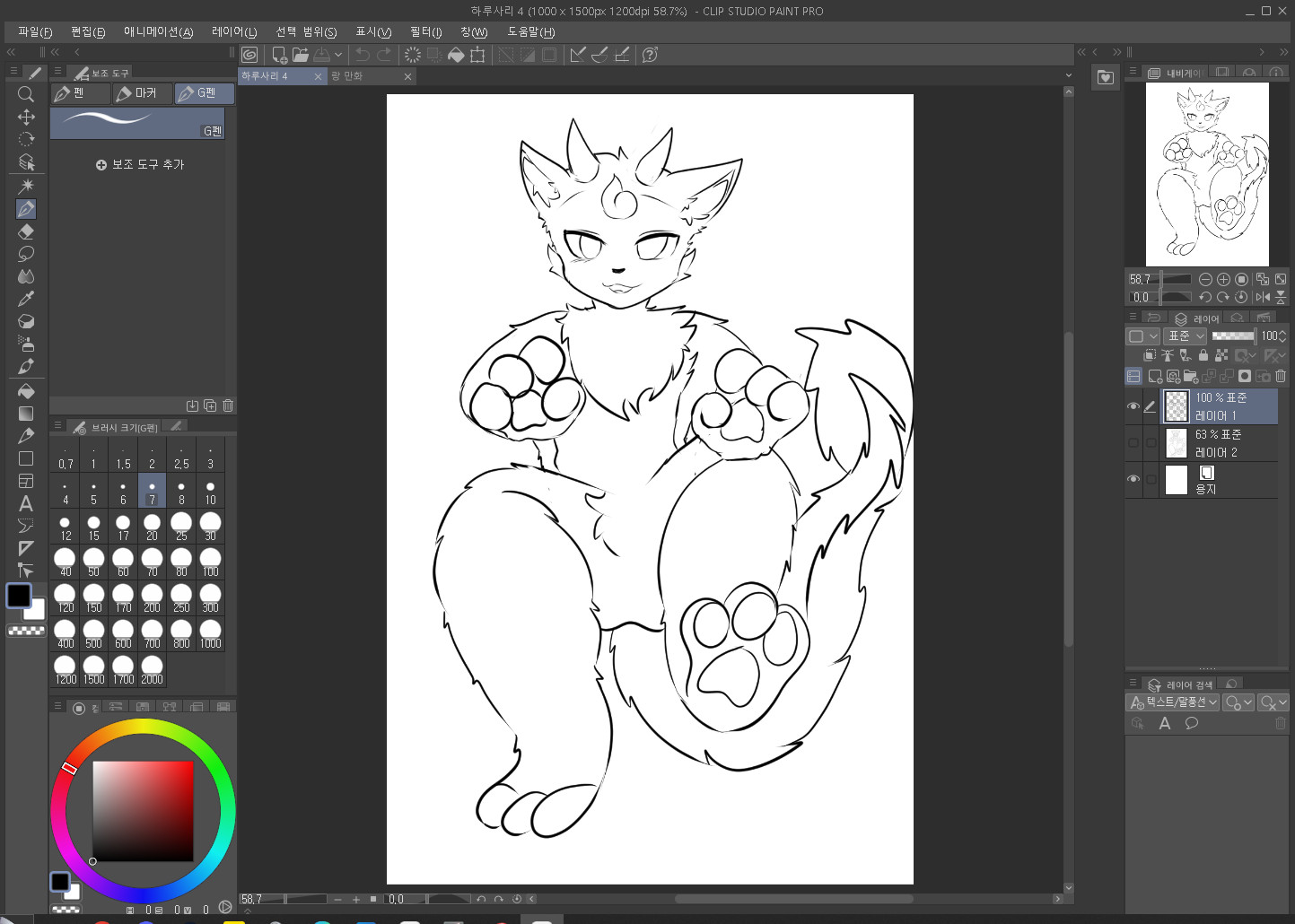1295x924 pixels.
Task: Open layer color palette dropdown
Action: coord(1142,336)
